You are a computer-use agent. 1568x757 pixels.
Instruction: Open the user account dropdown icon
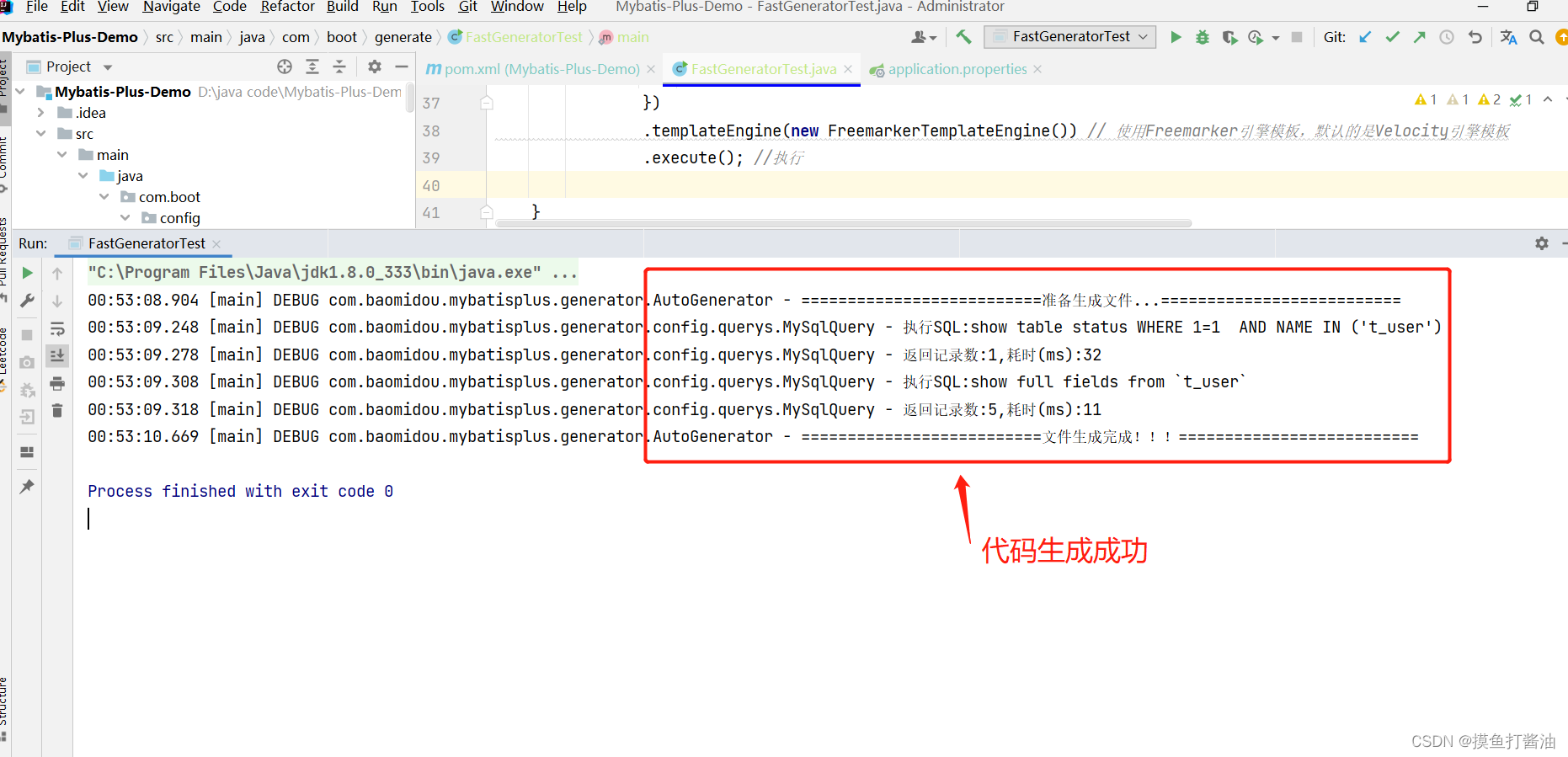click(x=923, y=37)
